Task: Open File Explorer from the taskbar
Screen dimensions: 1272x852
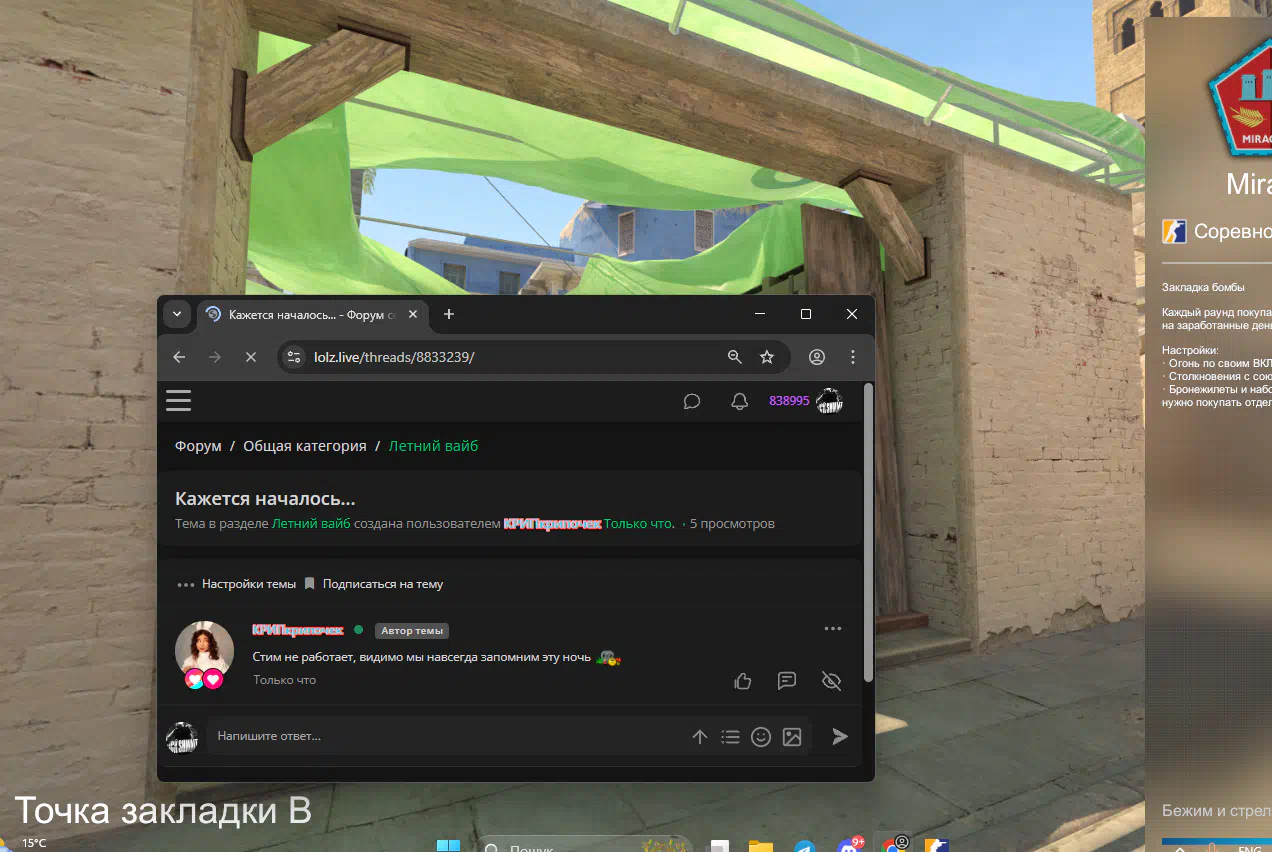Action: click(x=761, y=846)
